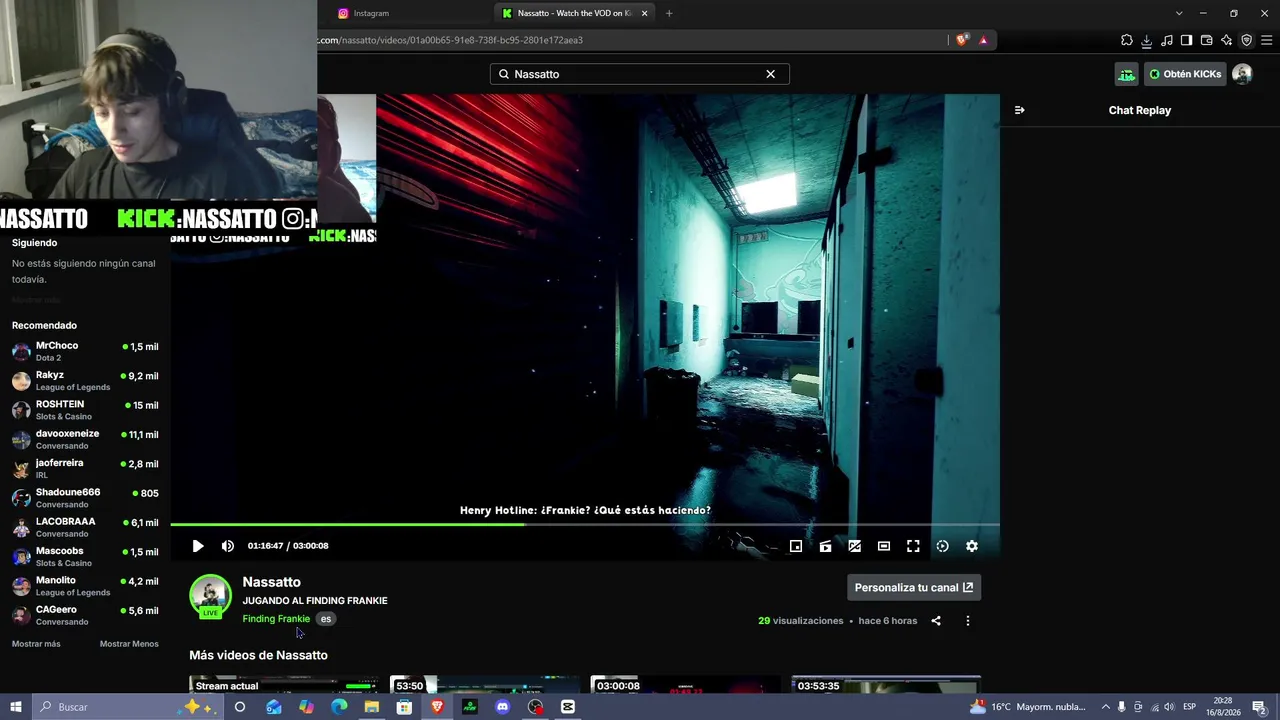
Task: Click the taskbar Buscar search box
Action: tap(127, 707)
